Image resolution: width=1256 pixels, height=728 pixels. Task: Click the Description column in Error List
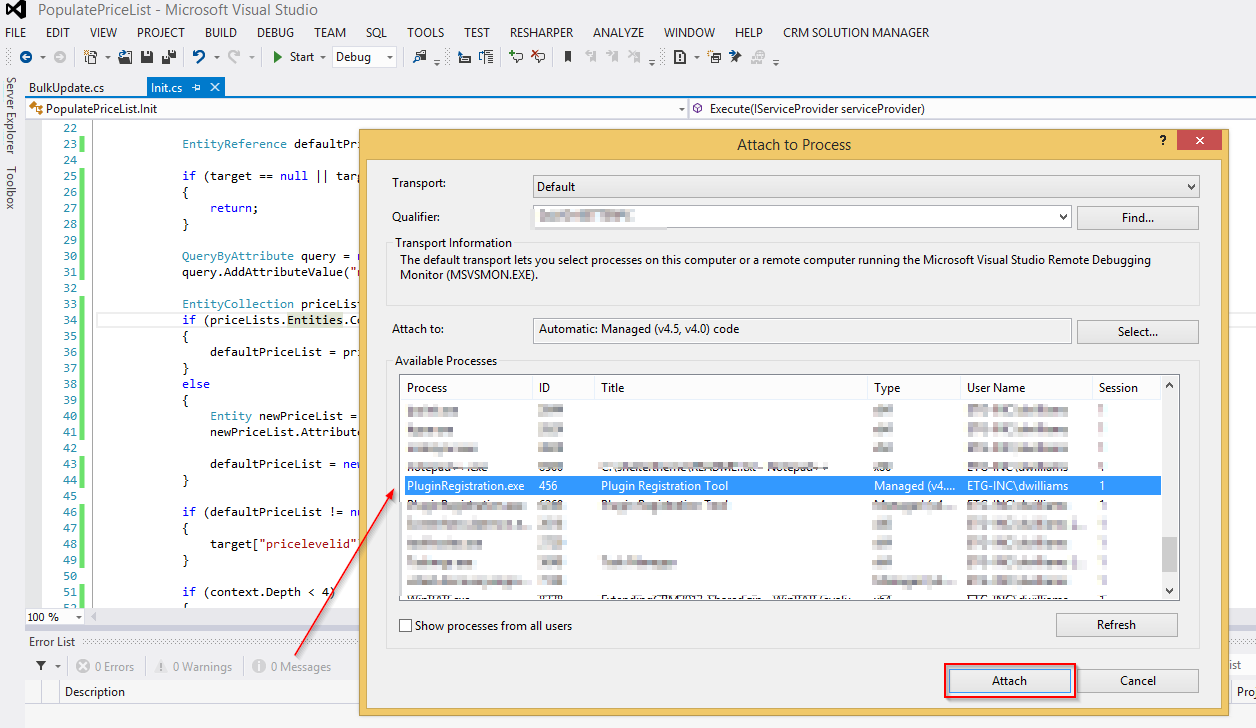point(95,692)
